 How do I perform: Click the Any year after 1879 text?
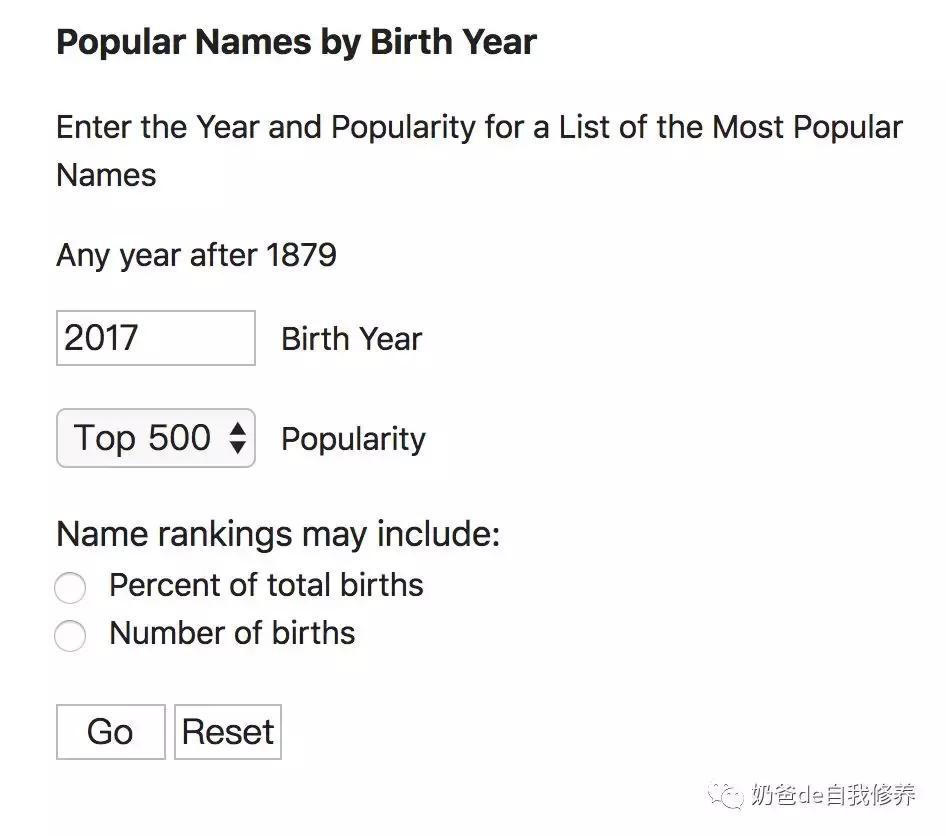point(196,255)
